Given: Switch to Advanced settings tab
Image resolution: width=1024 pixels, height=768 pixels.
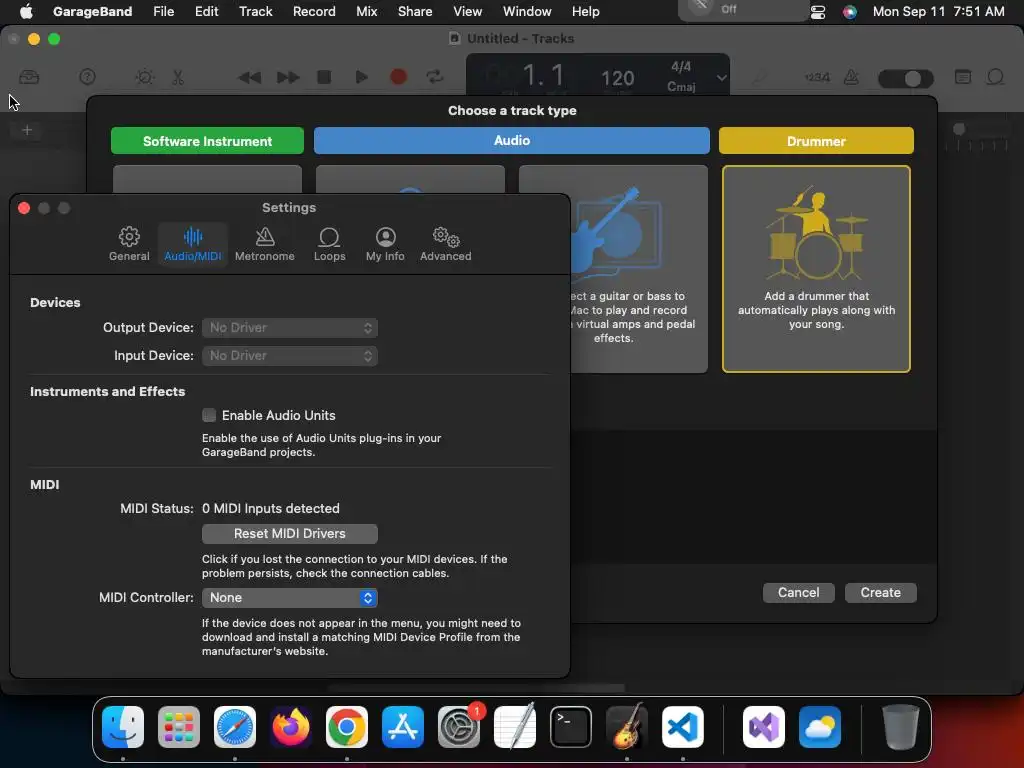Looking at the screenshot, I should click(445, 244).
